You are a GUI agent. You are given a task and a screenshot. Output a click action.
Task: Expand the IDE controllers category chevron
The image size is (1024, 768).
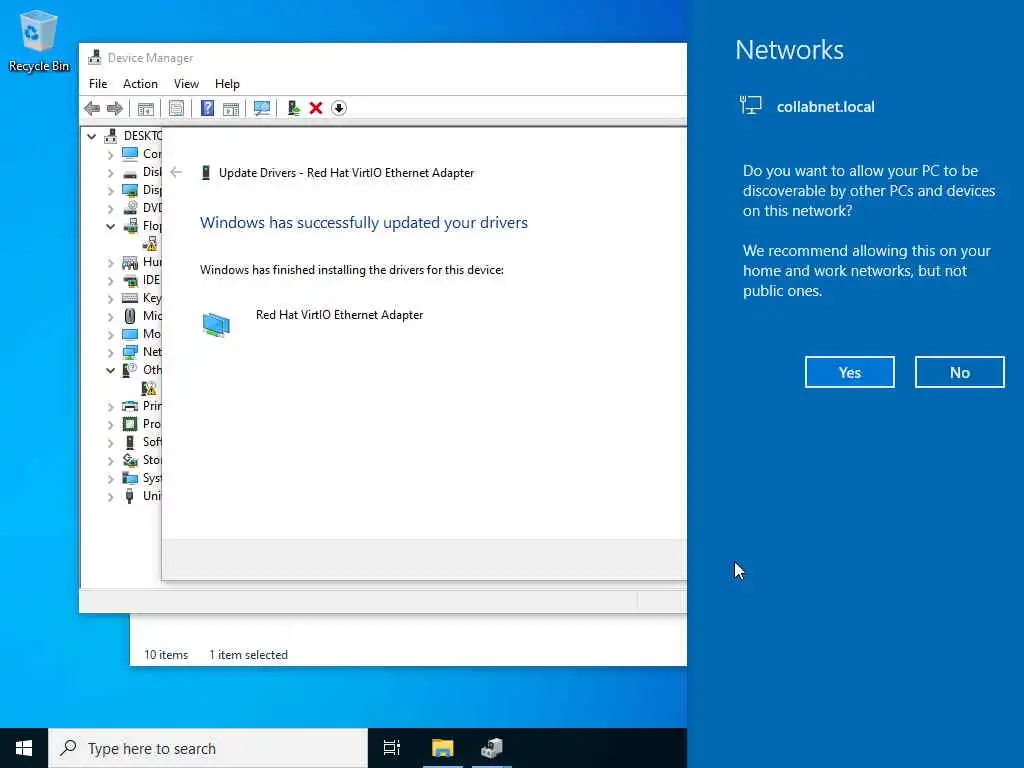pos(110,281)
